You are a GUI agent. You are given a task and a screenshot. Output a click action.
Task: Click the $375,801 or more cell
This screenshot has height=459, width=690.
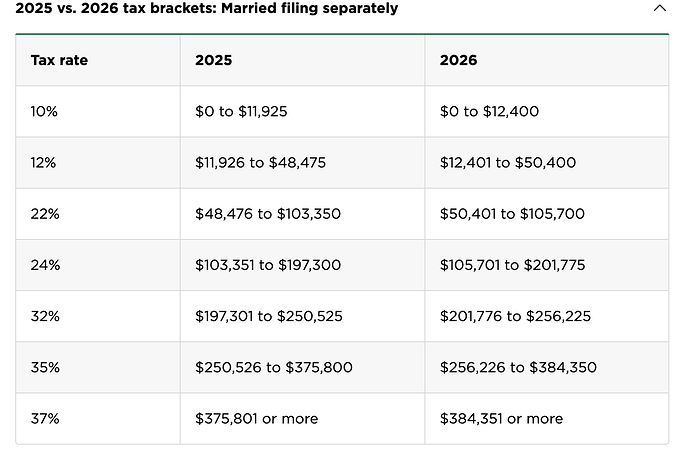[256, 418]
